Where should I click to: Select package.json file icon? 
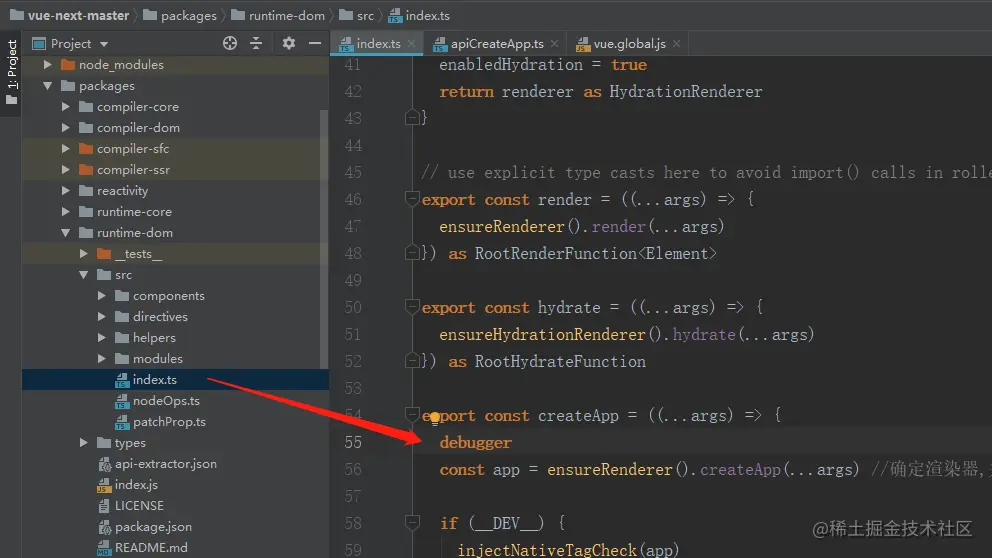point(104,527)
